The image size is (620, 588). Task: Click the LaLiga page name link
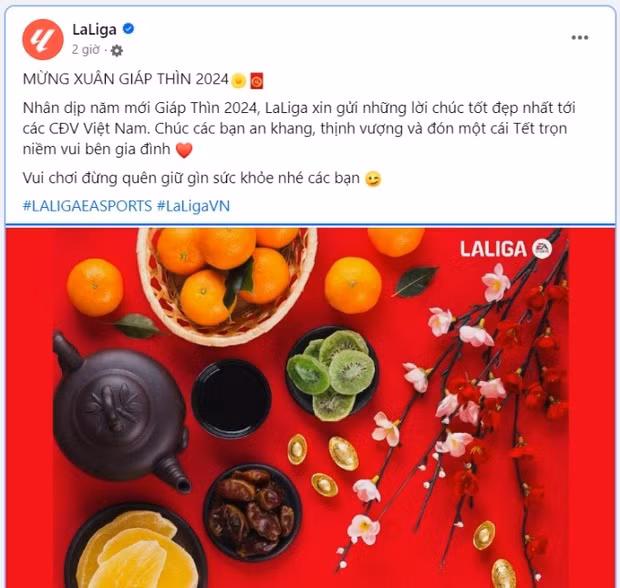94,29
